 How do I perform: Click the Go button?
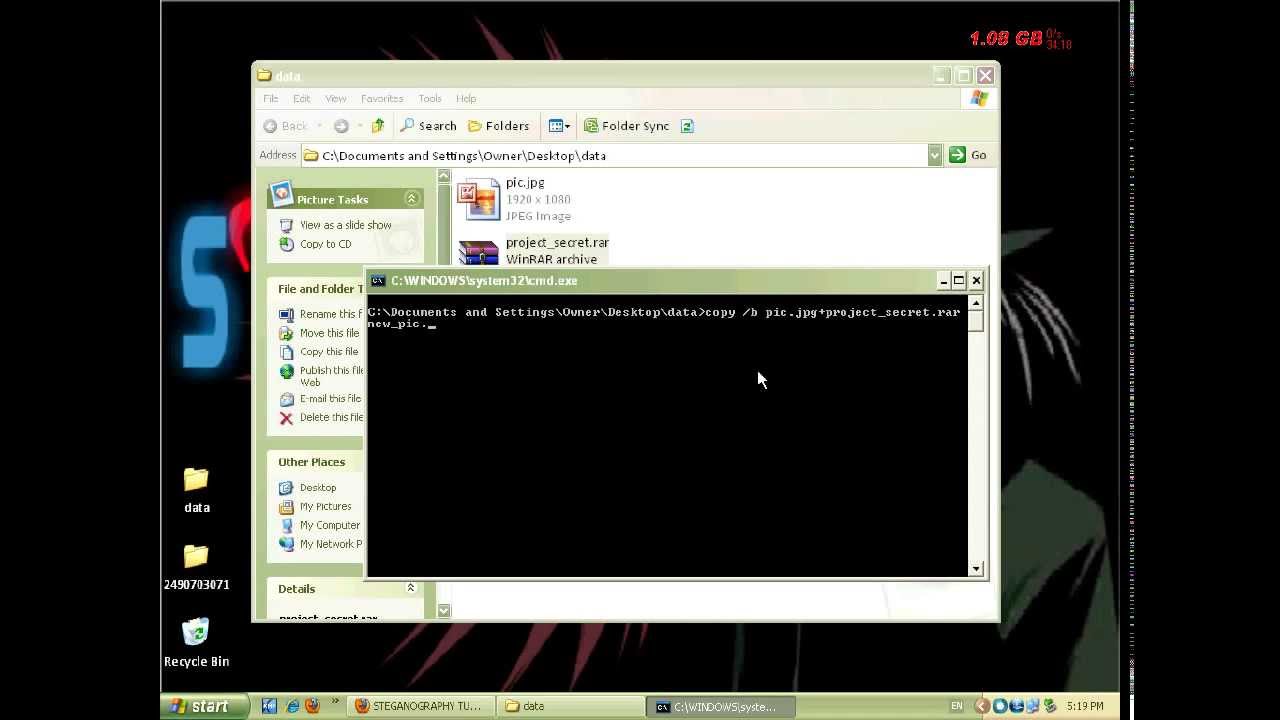click(x=968, y=155)
